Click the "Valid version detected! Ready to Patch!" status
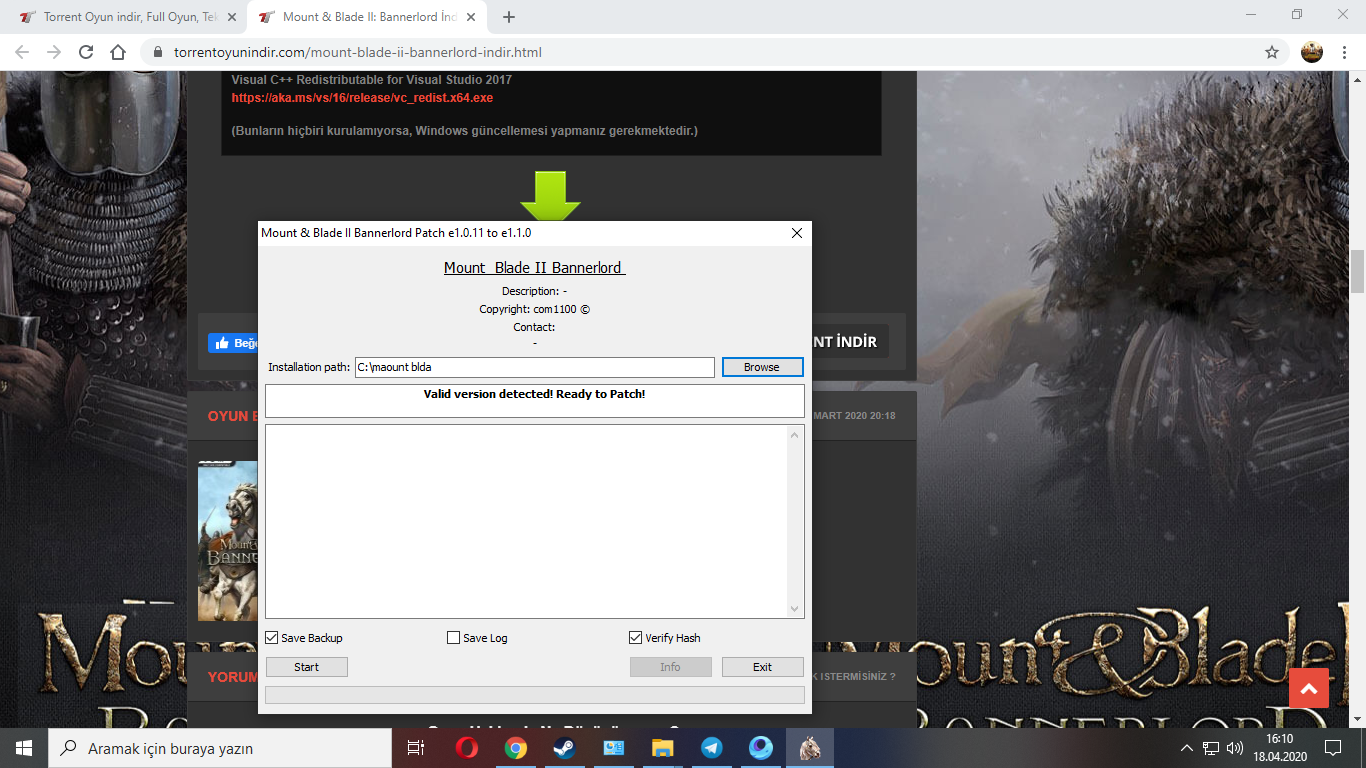Viewport: 1366px width, 768px height. click(535, 394)
